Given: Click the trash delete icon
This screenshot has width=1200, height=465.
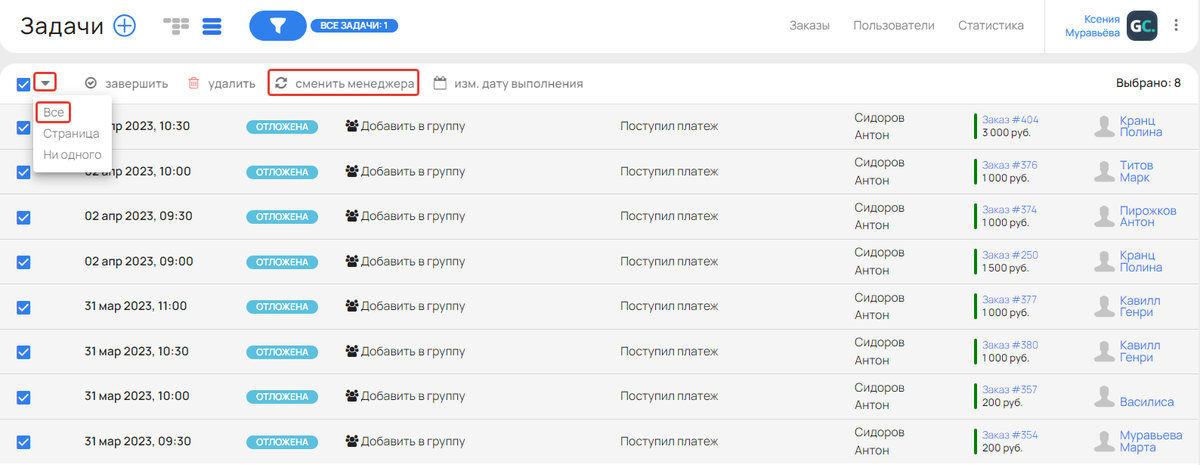Looking at the screenshot, I should coord(194,84).
